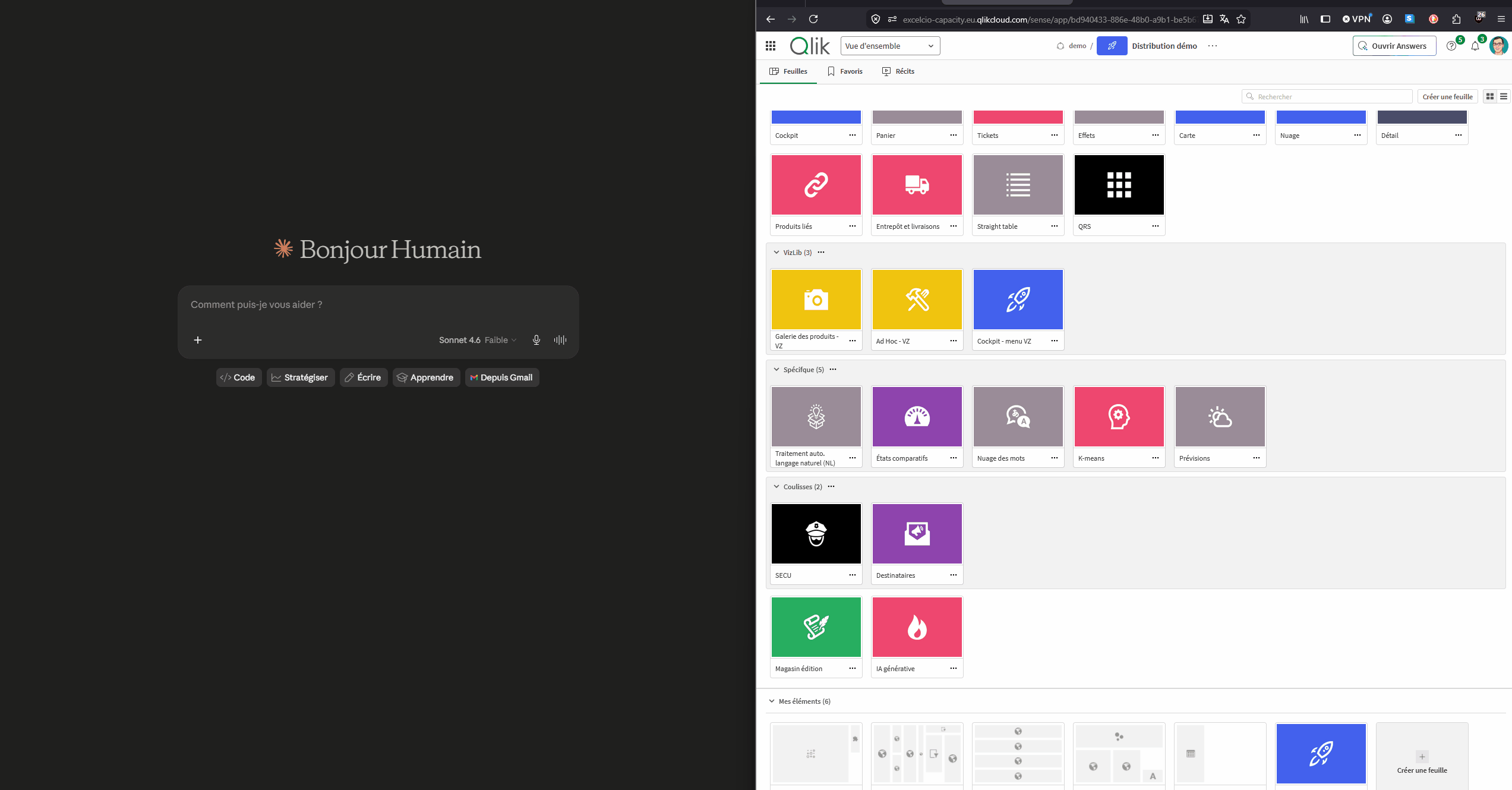
Task: Open the ellipsis menu of the VizLib group
Action: [821, 252]
